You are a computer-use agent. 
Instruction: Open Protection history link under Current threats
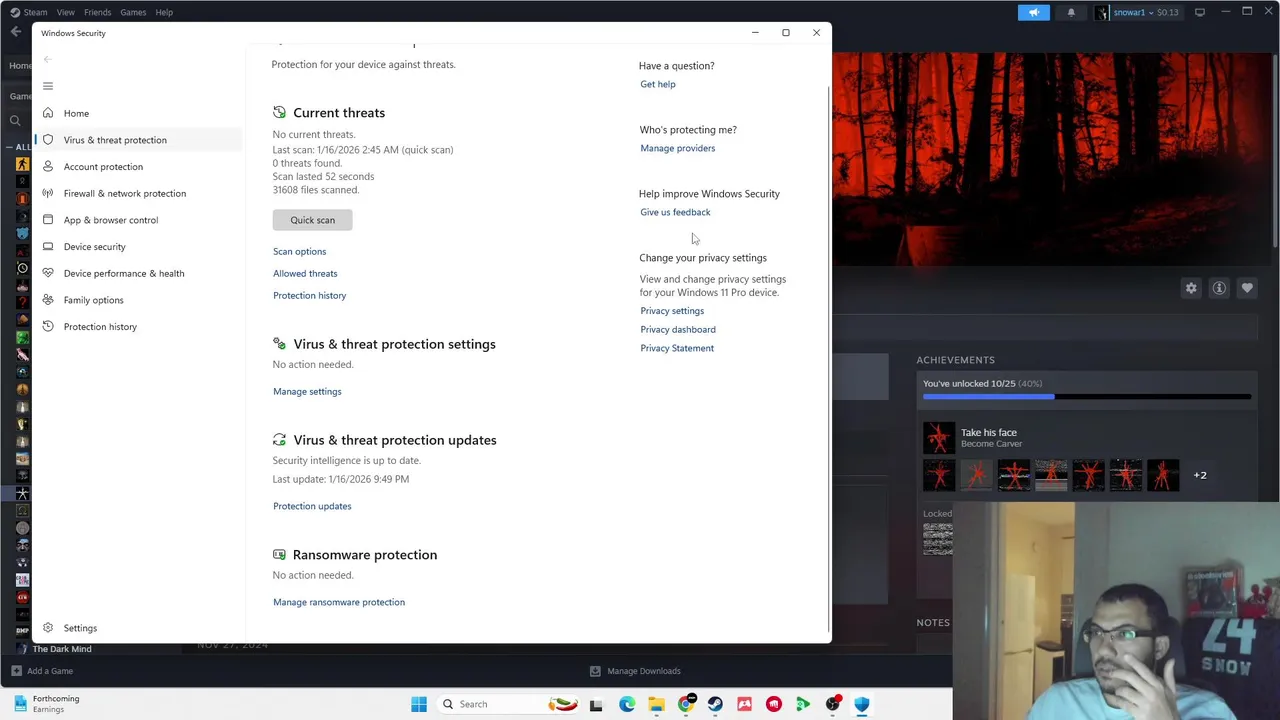310,296
